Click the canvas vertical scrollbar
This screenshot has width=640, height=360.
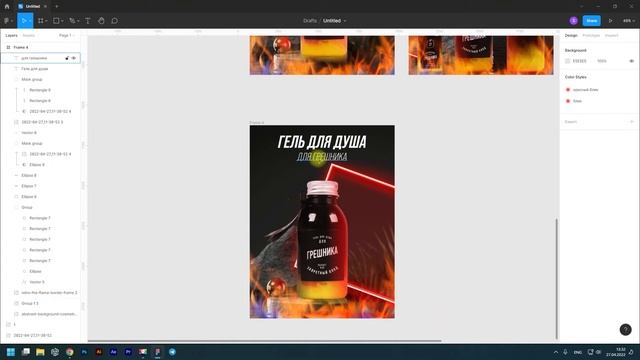pos(556,278)
